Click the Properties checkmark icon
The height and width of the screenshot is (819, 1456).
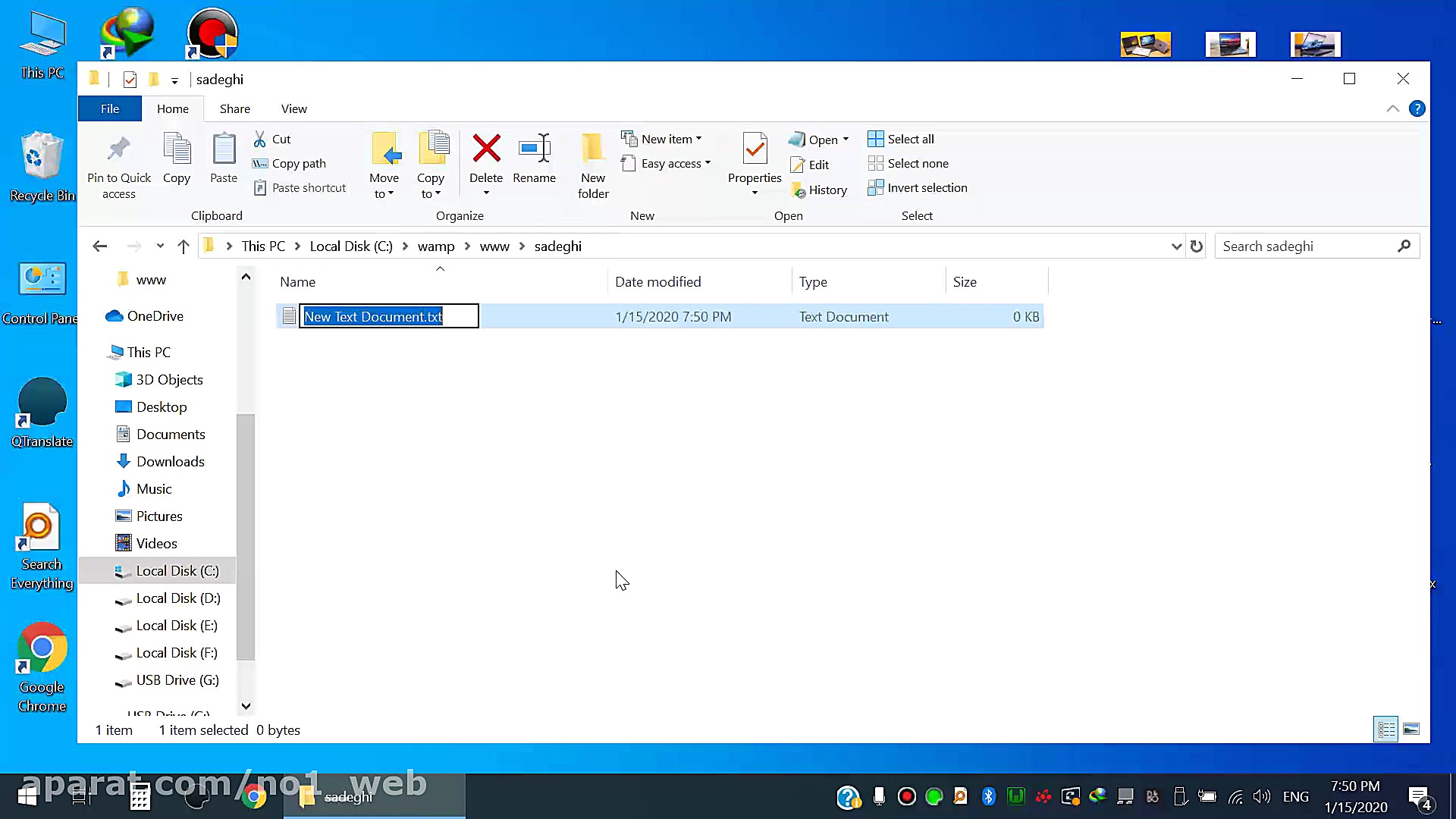754,149
